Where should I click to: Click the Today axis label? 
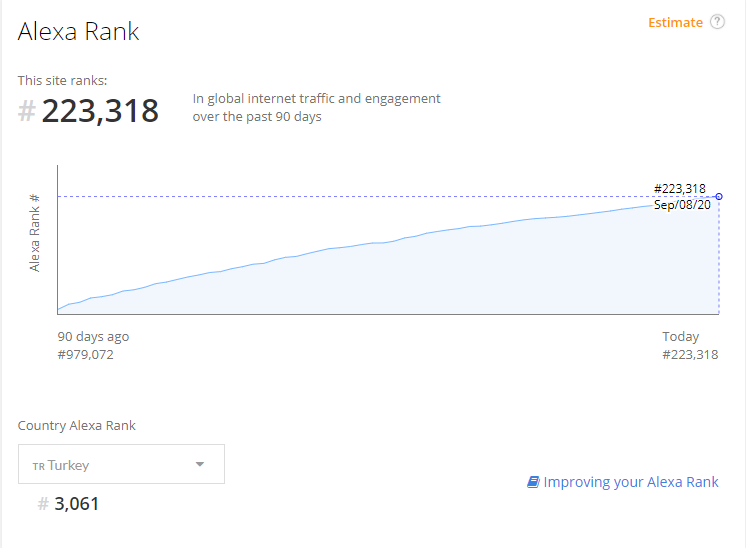pyautogui.click(x=680, y=337)
